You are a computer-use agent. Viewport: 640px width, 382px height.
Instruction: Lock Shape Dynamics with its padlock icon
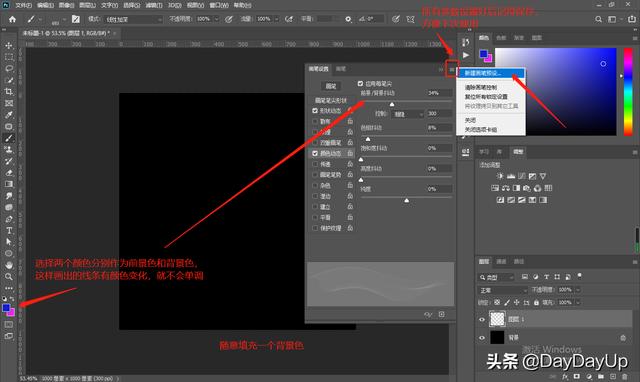(350, 111)
